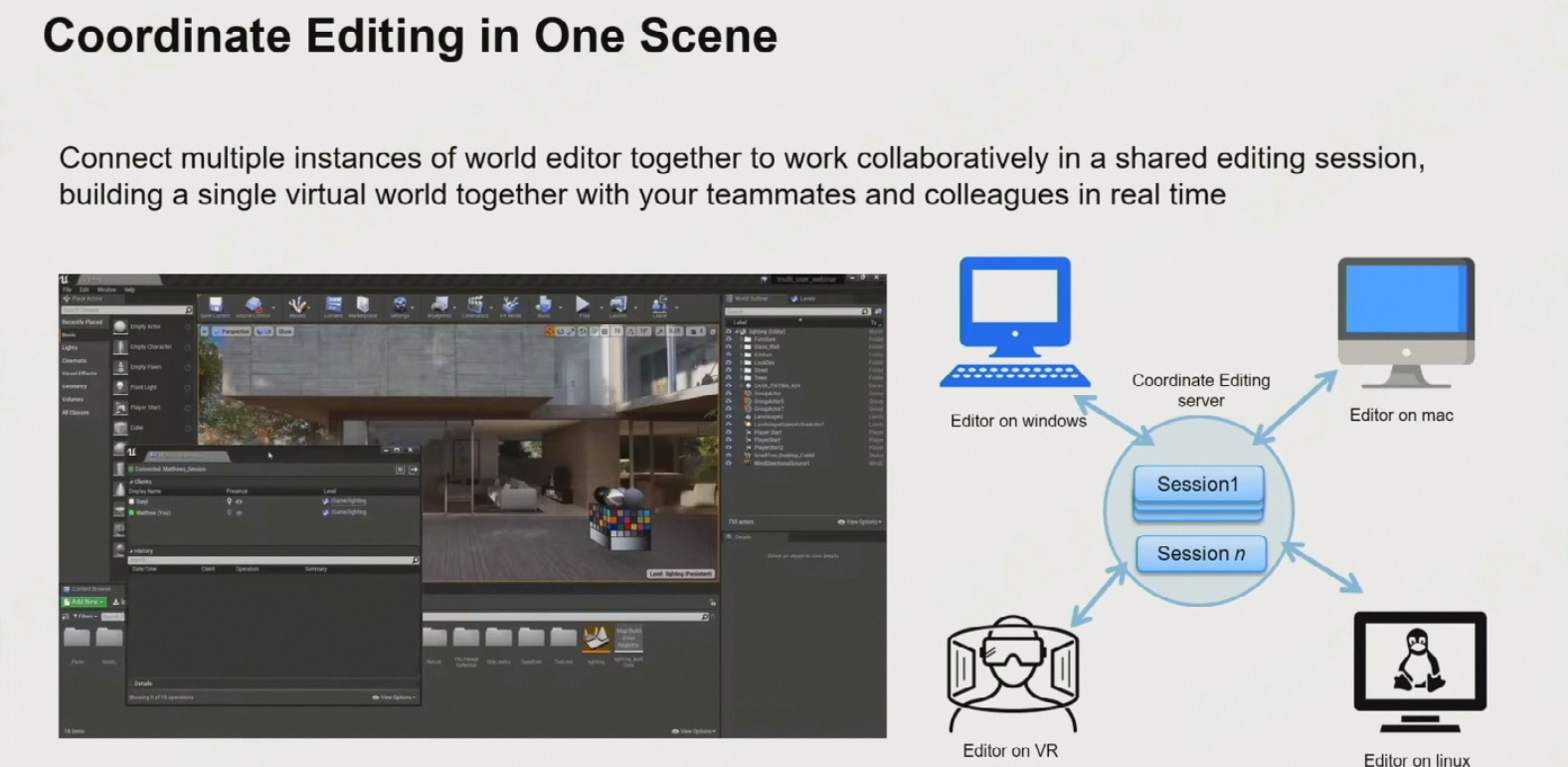The image size is (1568, 767).
Task: Activate the VR Mode toolbar icon
Action: 510,304
